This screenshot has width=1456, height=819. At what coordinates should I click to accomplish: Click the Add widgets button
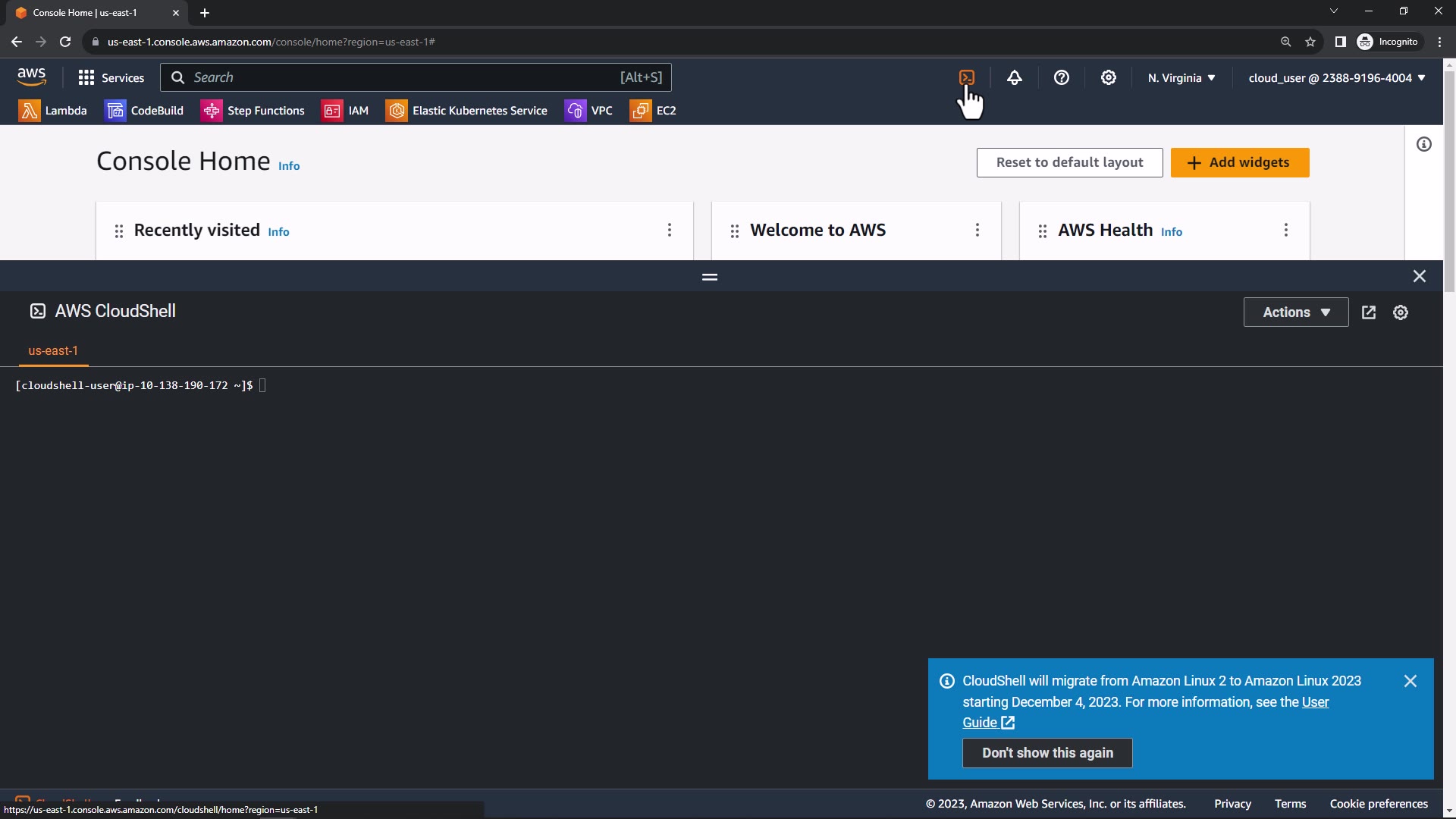pos(1239,162)
